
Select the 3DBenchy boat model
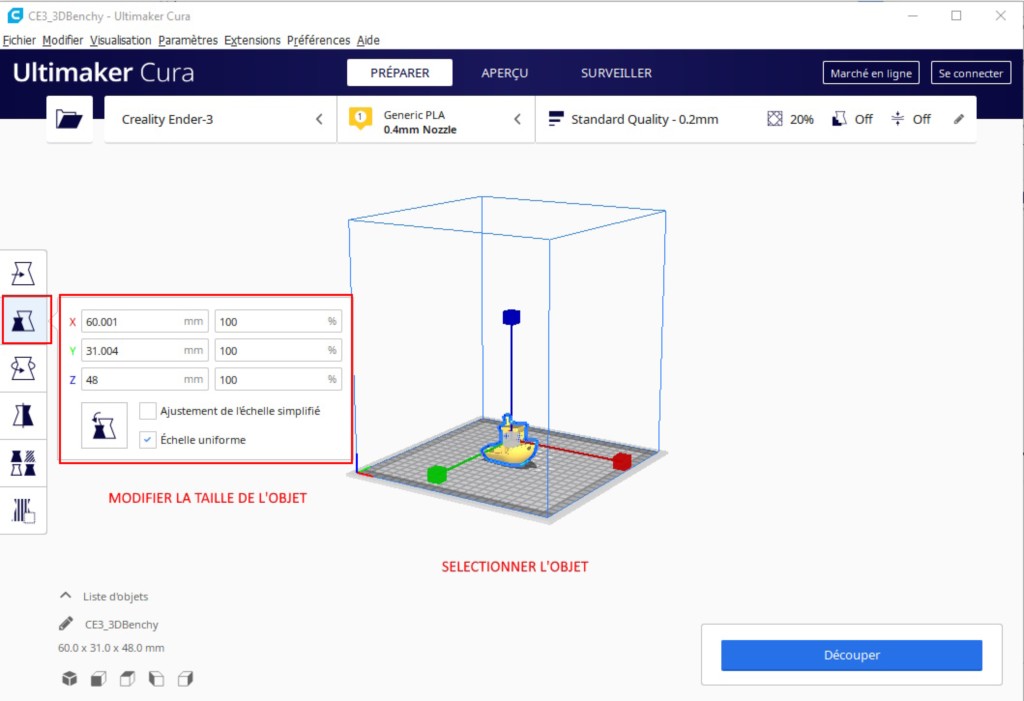click(510, 444)
